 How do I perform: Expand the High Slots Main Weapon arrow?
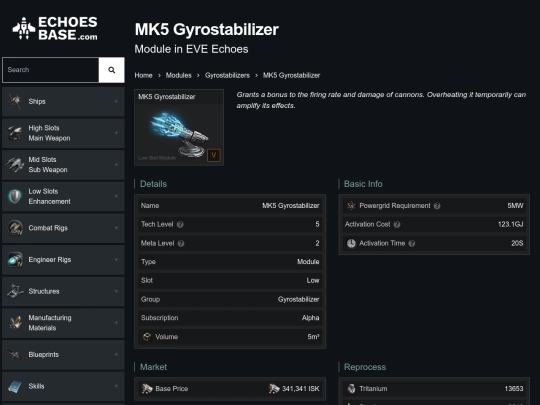[116, 133]
